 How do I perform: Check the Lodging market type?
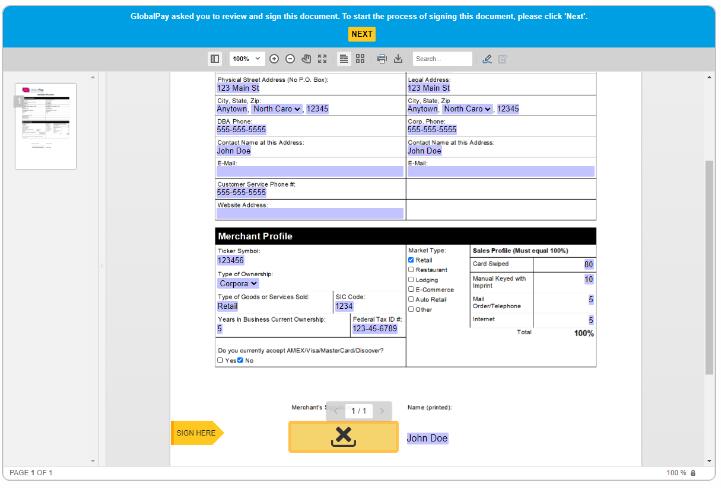click(x=411, y=280)
